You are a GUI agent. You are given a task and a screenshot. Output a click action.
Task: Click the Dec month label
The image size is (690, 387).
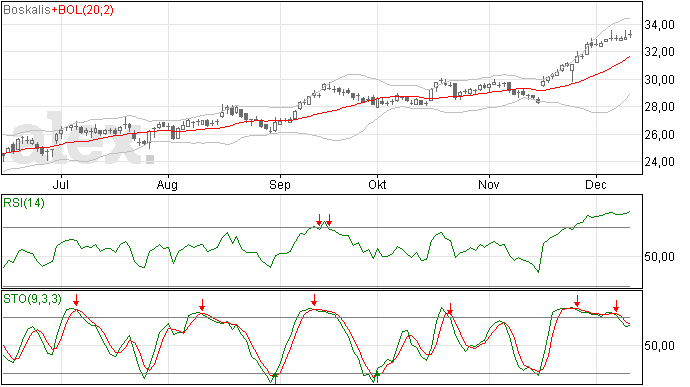point(596,184)
